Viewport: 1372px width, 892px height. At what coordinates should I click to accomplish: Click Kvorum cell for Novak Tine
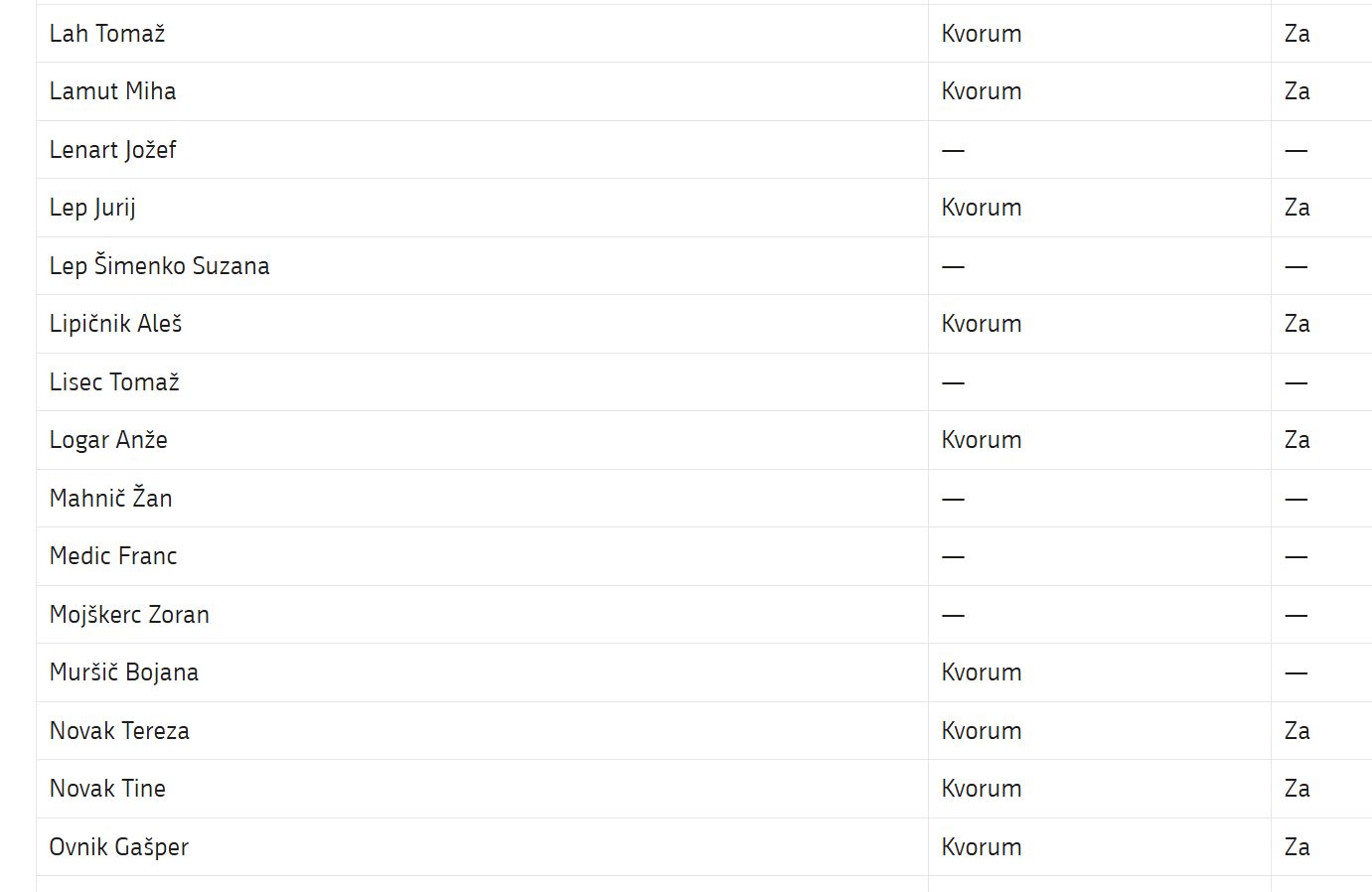(982, 789)
